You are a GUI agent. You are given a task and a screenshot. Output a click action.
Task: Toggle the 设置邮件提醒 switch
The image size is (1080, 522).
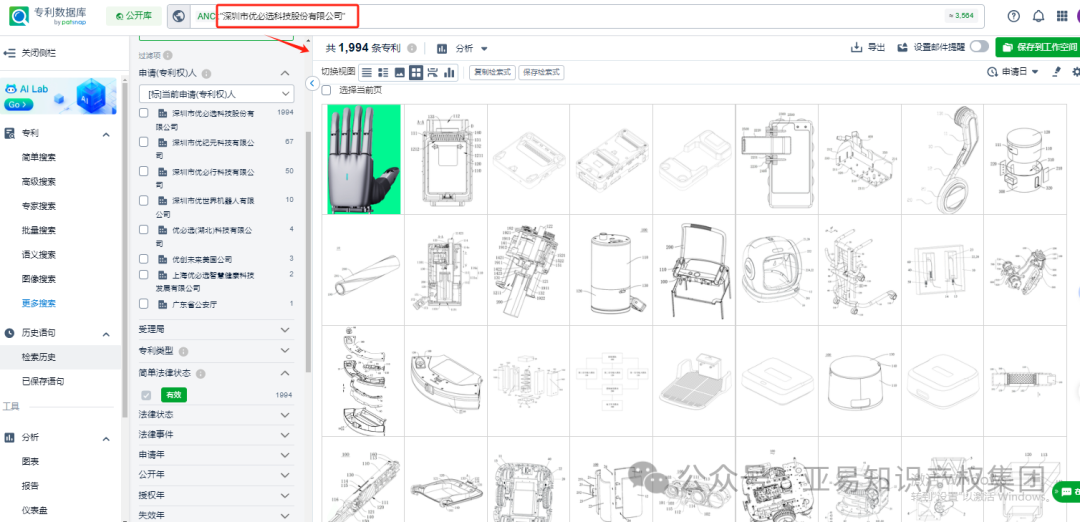979,47
